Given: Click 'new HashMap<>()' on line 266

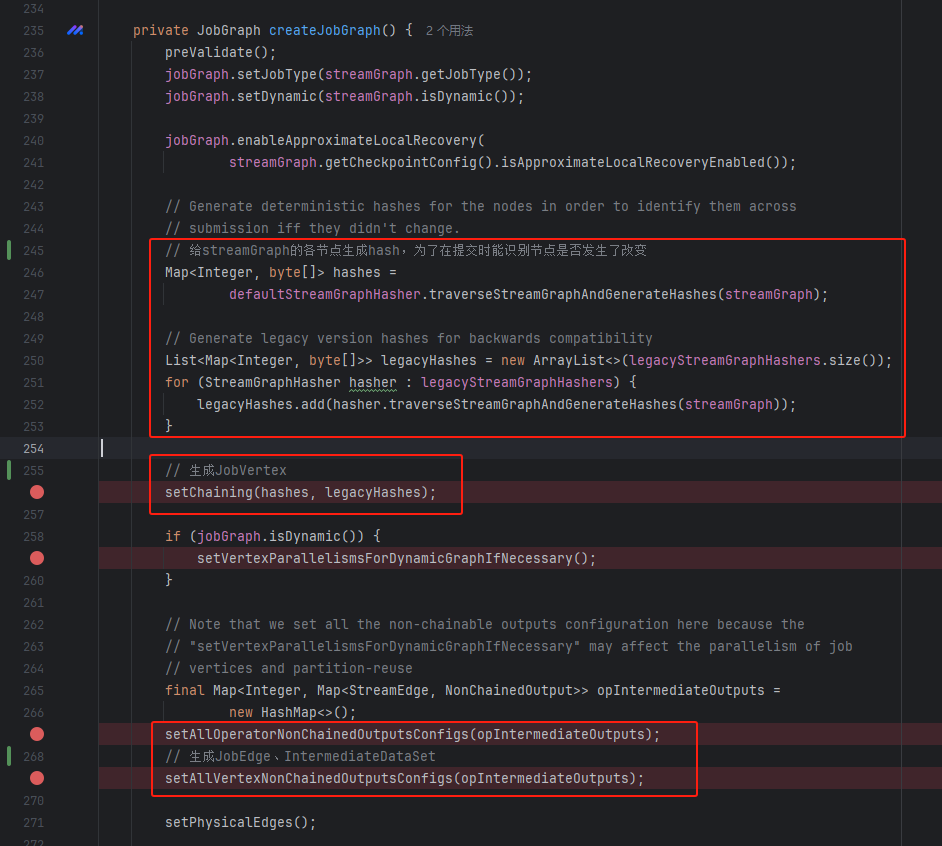Looking at the screenshot, I should click(288, 713).
